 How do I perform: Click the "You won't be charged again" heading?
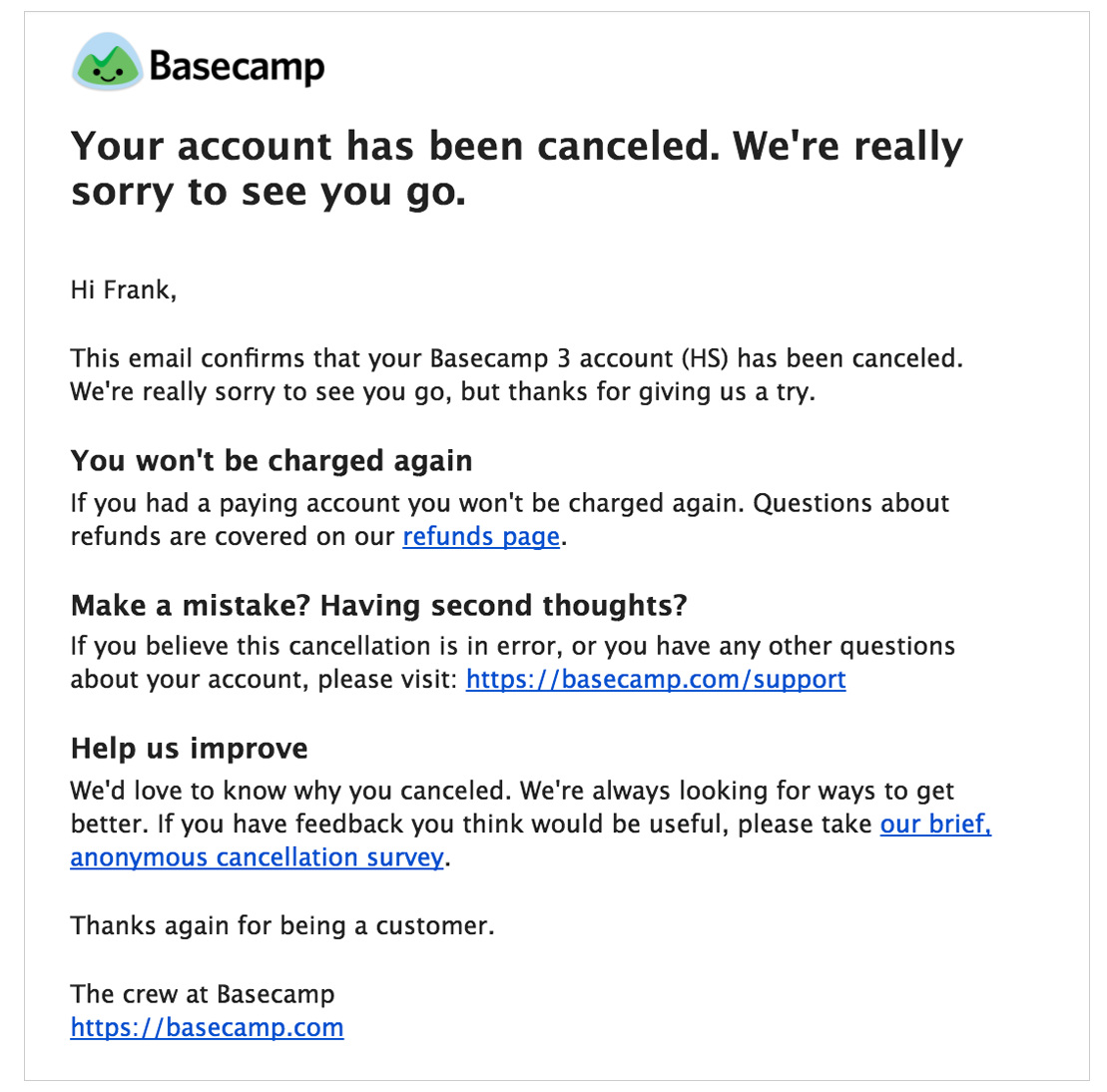[272, 461]
